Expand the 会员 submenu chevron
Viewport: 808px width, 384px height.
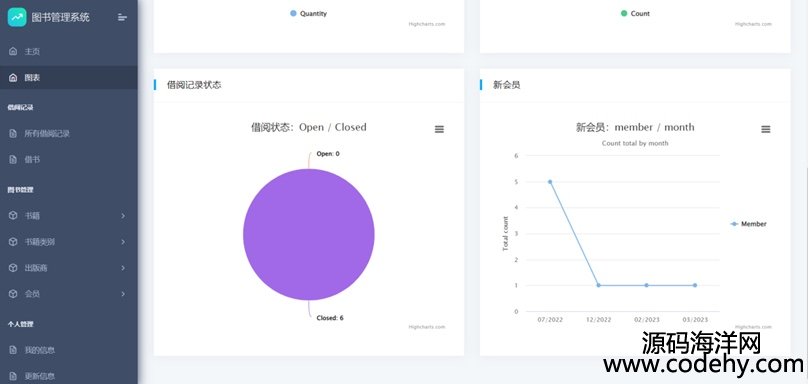coord(123,294)
